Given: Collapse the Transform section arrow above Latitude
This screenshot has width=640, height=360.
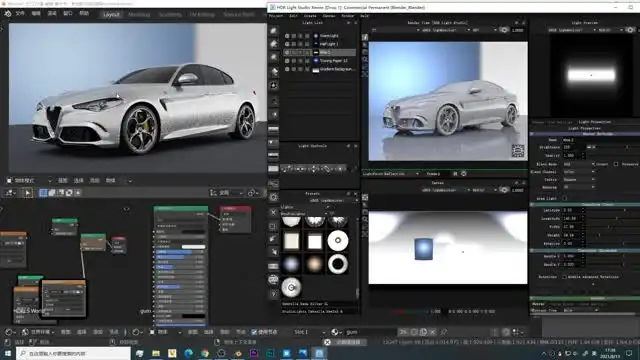Looking at the screenshot, I should 532,204.
